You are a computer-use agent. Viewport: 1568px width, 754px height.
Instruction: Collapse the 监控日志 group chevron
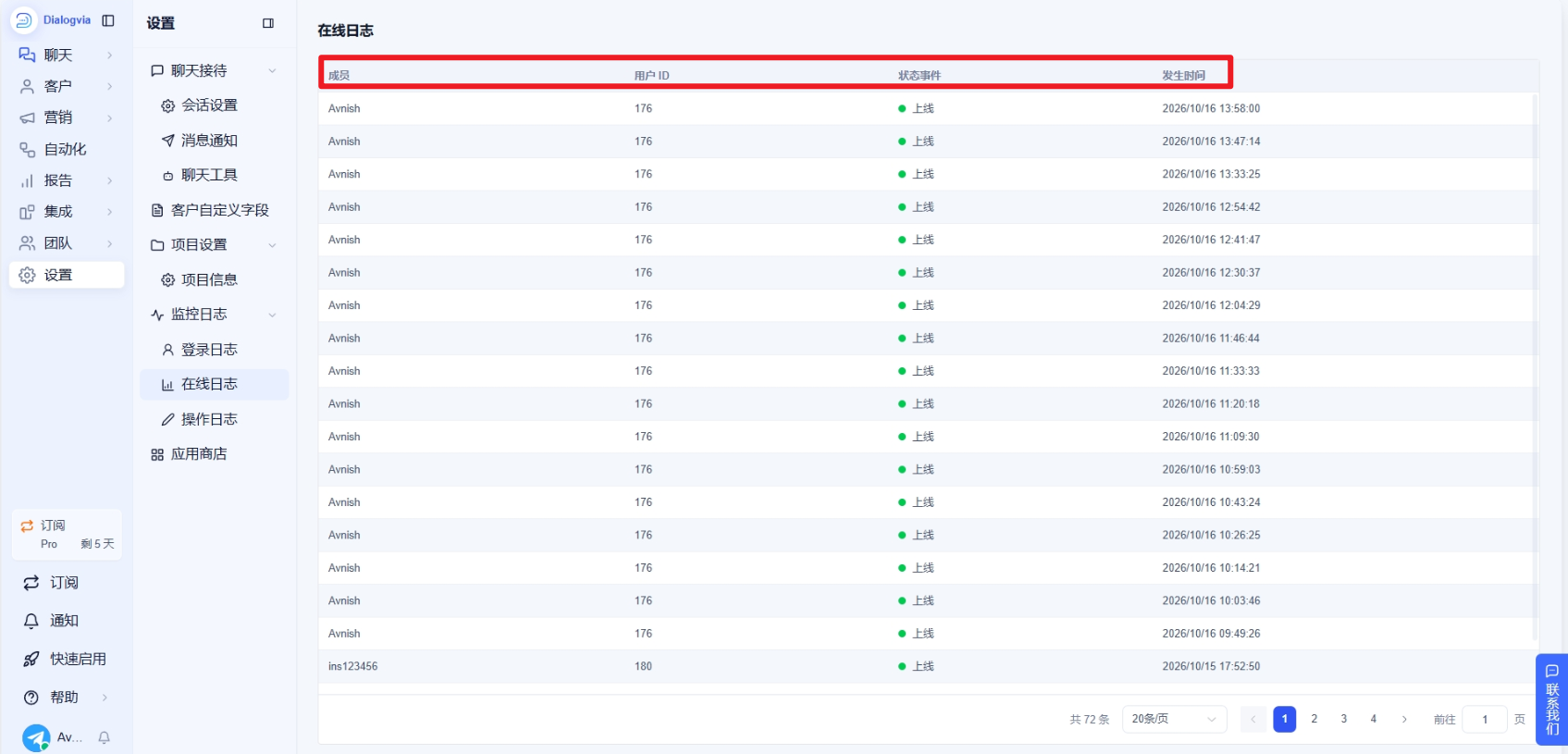point(272,315)
